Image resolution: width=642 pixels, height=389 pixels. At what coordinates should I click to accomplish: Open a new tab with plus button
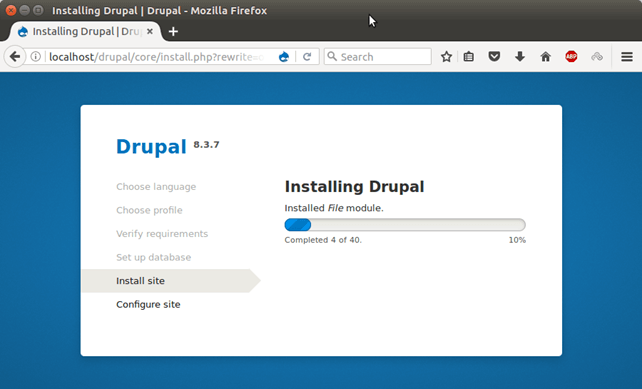[x=173, y=32]
